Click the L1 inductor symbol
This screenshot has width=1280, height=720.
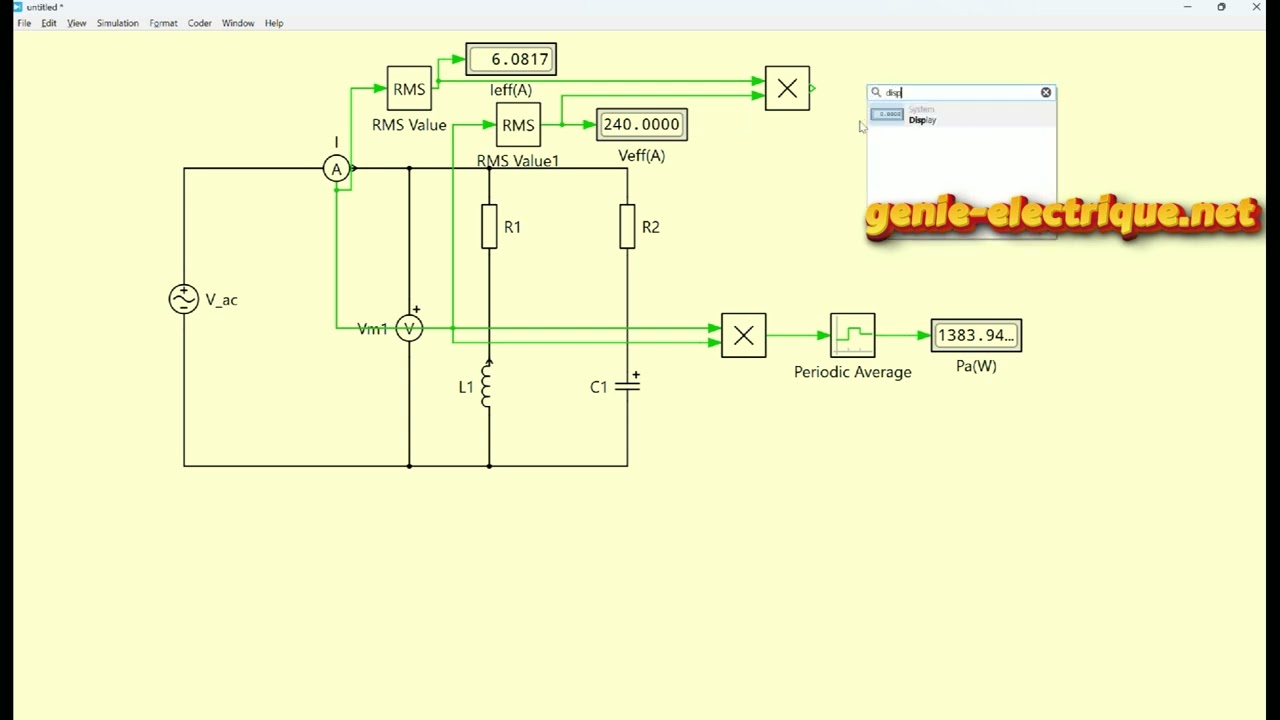487,385
